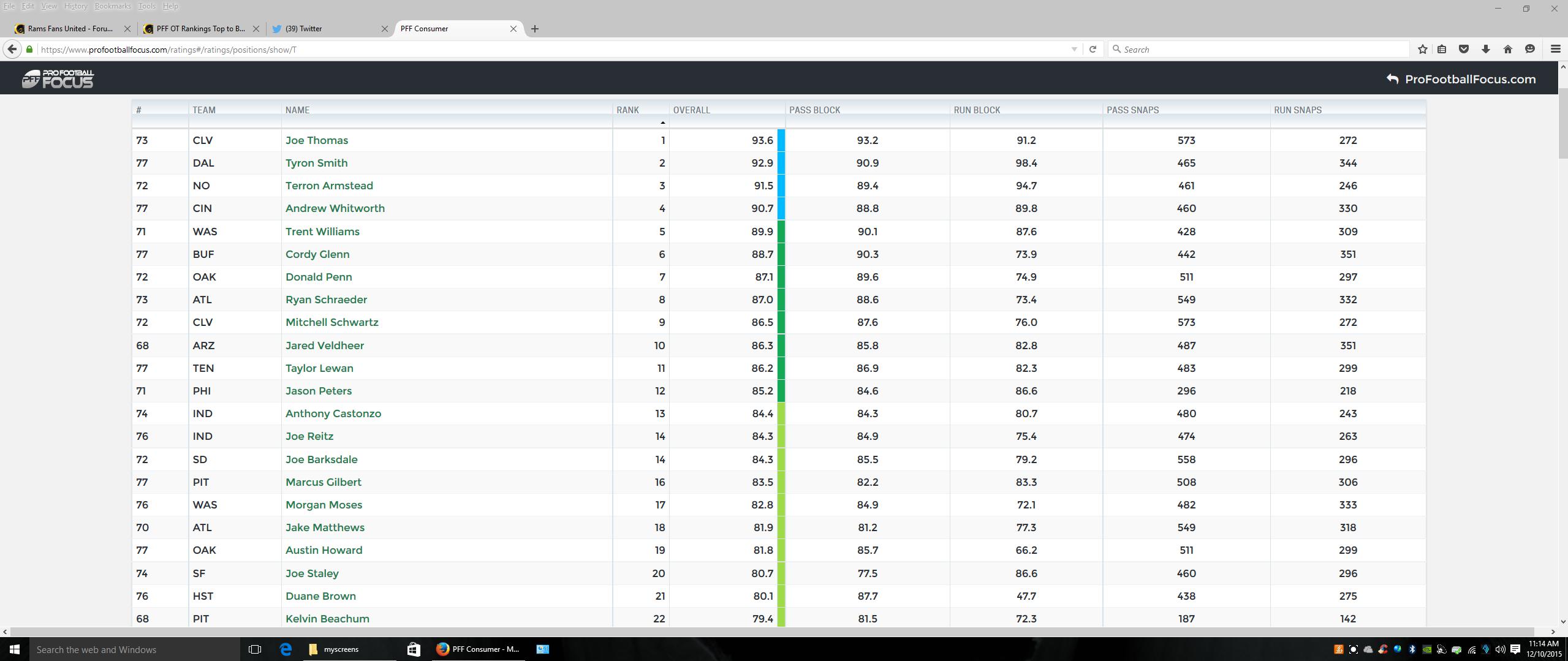Click the green padlock site identity icon
Screen dimensions: 1568x661
coord(29,49)
